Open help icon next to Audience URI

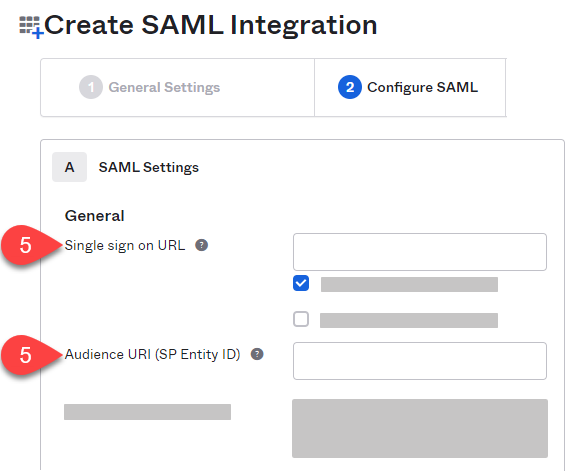coord(257,354)
